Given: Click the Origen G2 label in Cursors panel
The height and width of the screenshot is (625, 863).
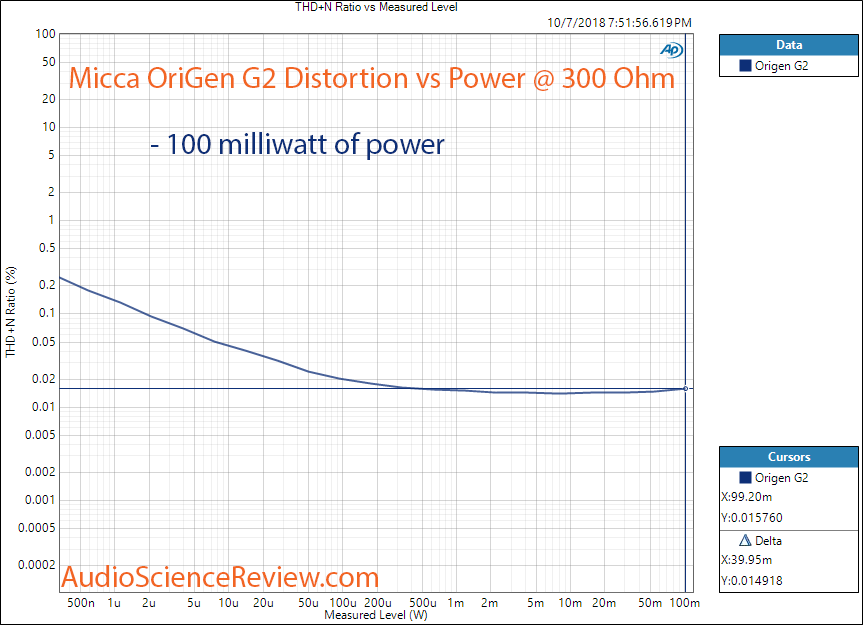Looking at the screenshot, I should click(x=782, y=478).
